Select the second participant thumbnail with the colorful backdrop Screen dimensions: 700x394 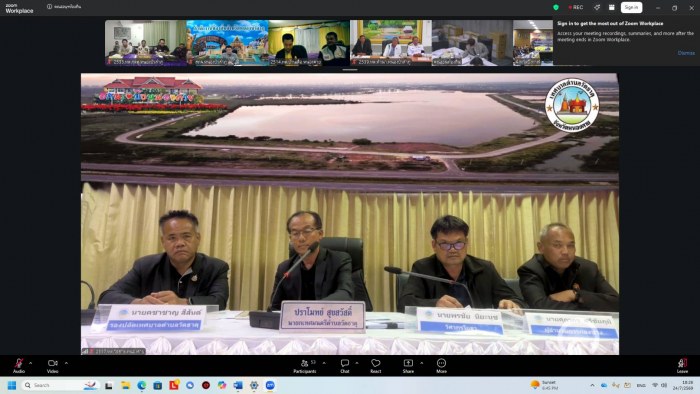tap(228, 43)
